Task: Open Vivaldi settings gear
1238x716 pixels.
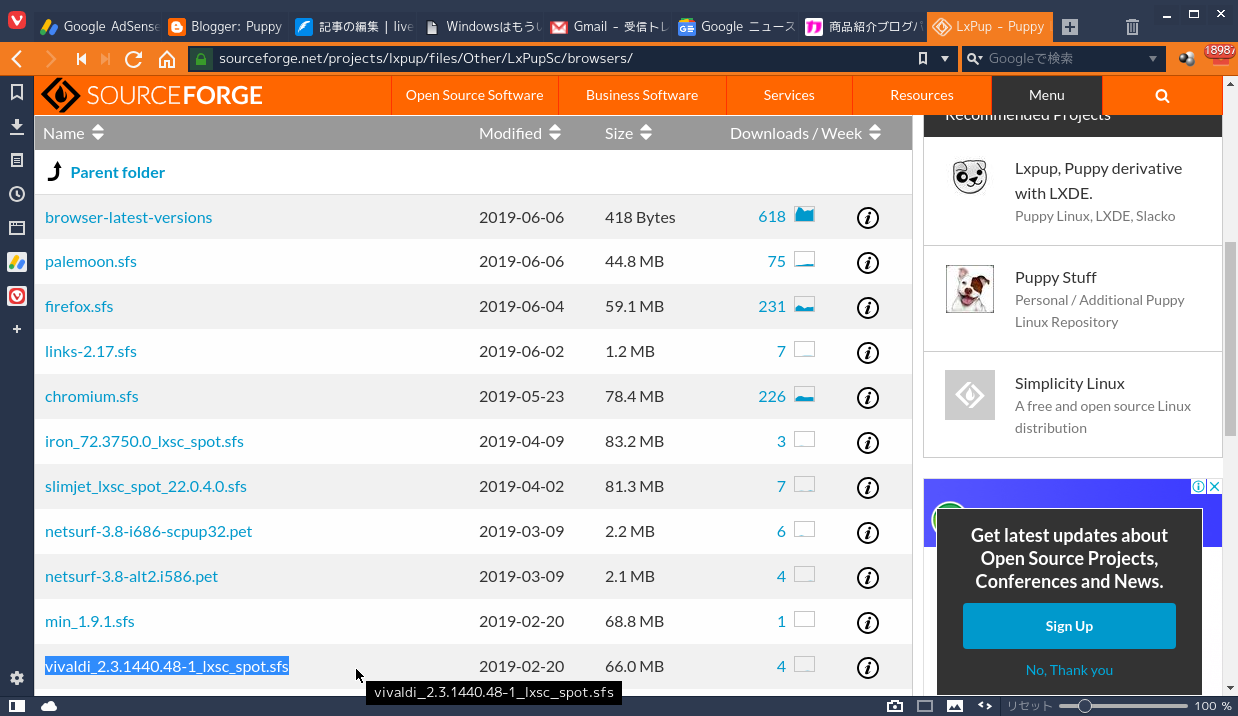Action: 17,678
